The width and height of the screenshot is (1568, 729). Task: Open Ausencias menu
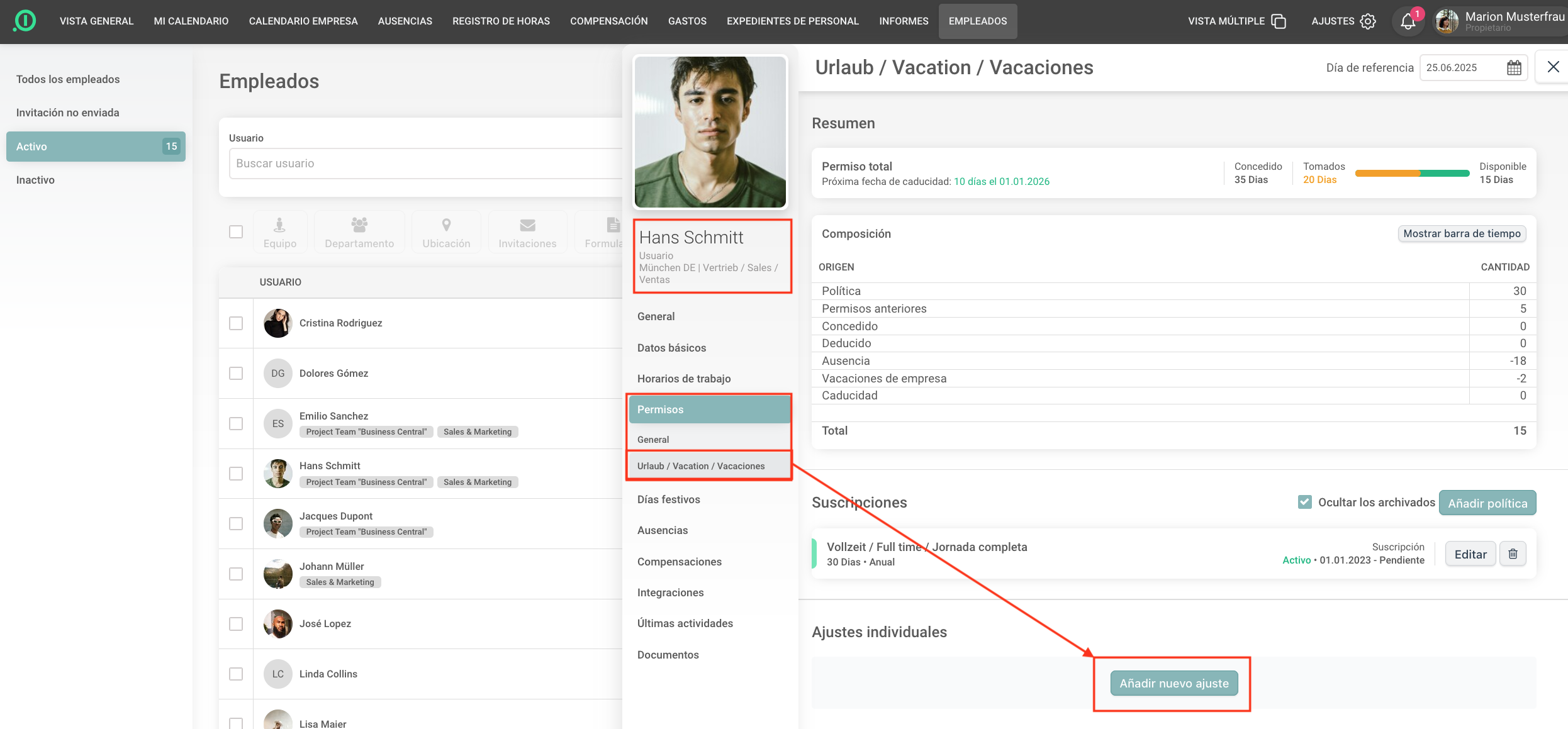[405, 21]
